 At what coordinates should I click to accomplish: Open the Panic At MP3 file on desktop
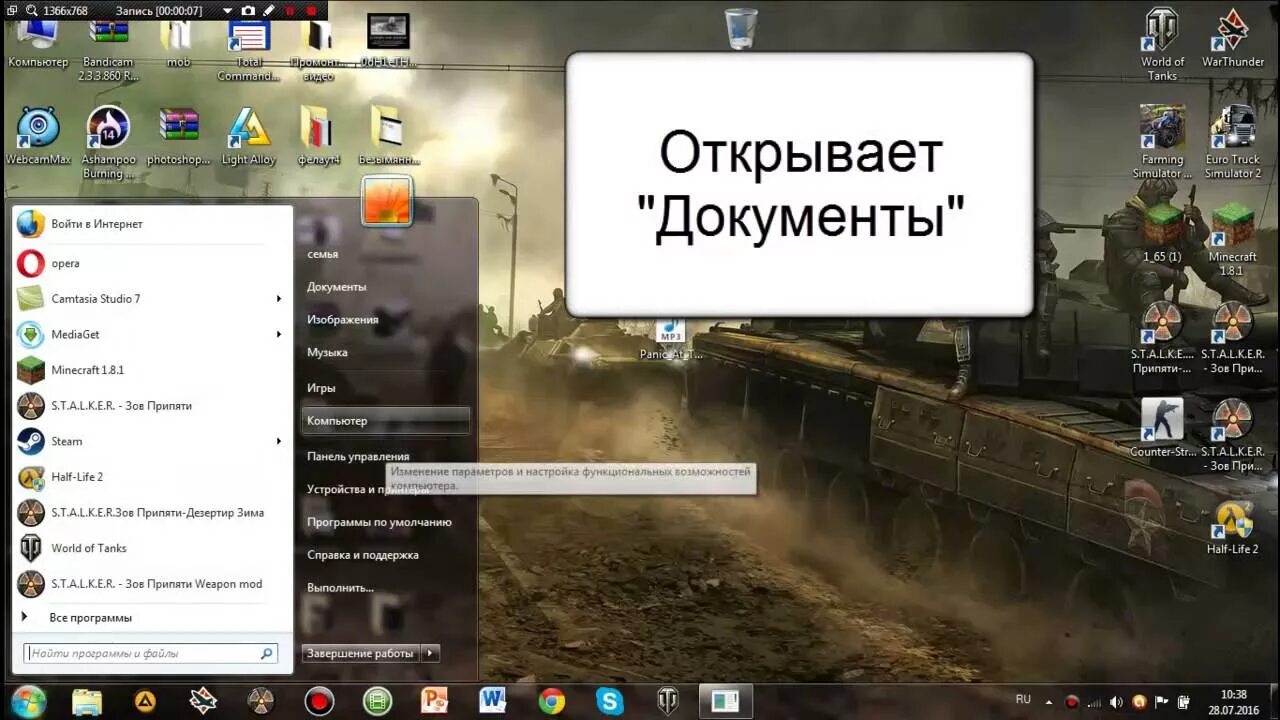point(669,340)
